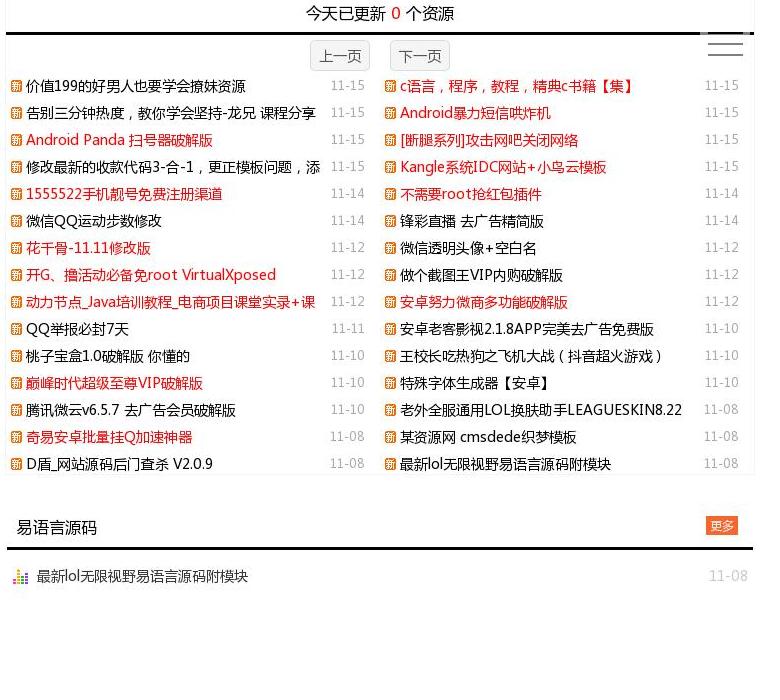Open 做个截图王VIP内购破解版 link
The height and width of the screenshot is (700, 780).
coord(481,275)
